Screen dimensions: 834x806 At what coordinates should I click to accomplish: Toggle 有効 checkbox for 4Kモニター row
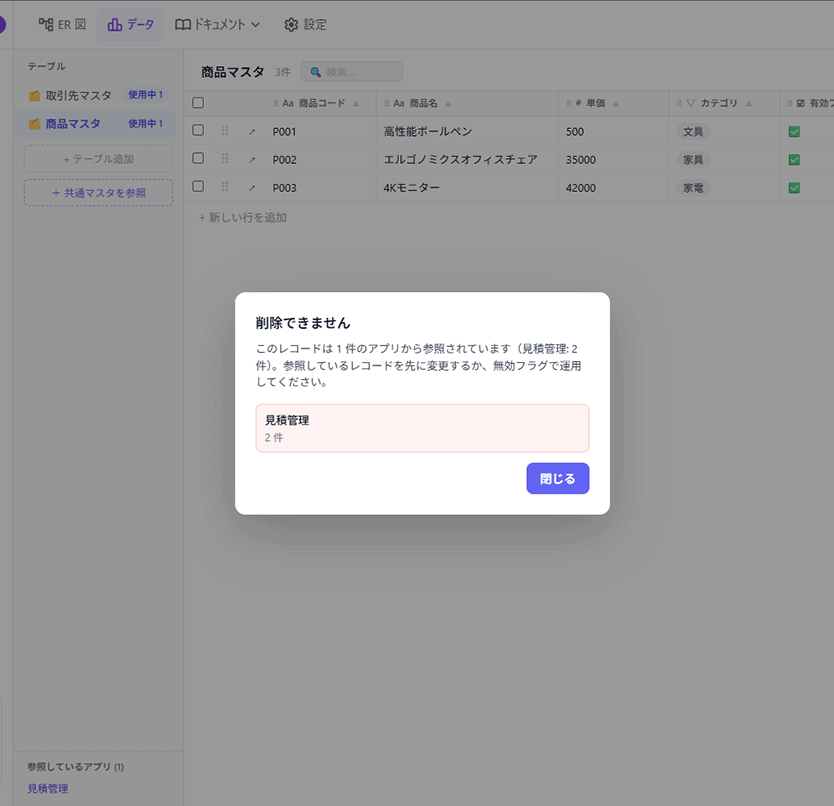coord(794,188)
